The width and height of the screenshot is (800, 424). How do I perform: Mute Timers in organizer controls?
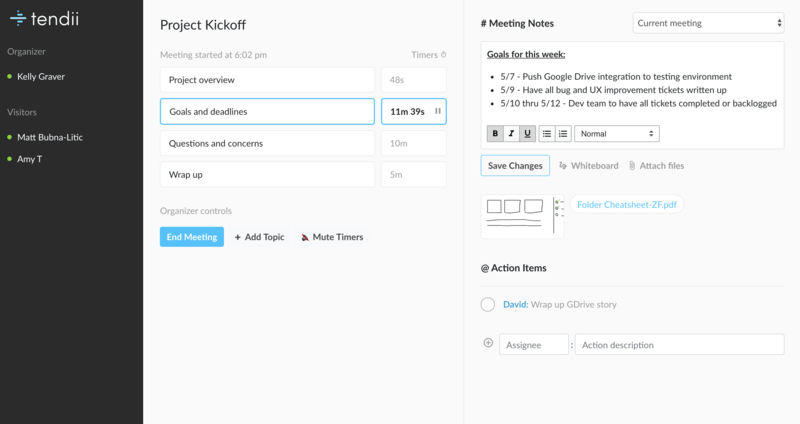333,237
